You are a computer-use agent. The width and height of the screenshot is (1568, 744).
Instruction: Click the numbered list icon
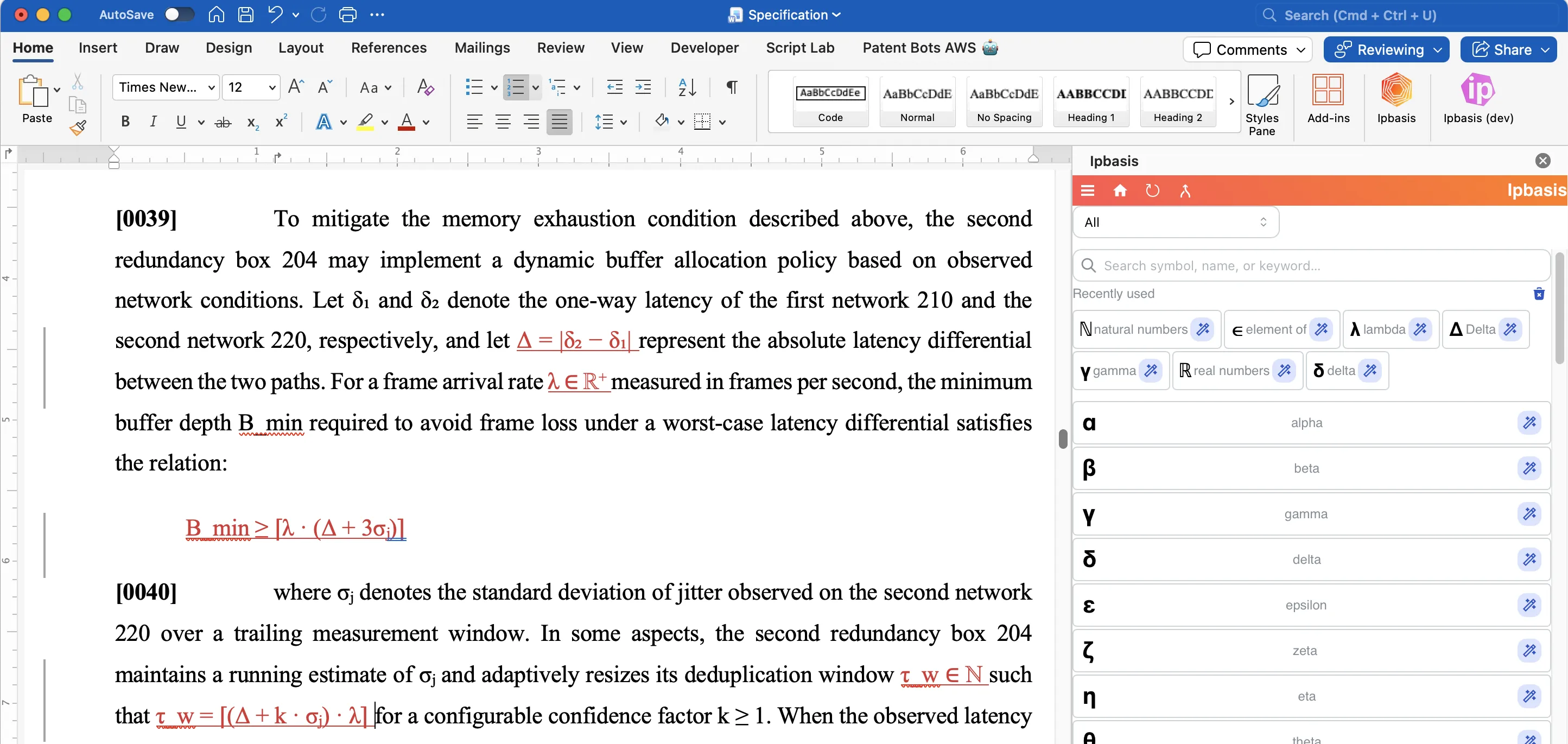point(516,87)
